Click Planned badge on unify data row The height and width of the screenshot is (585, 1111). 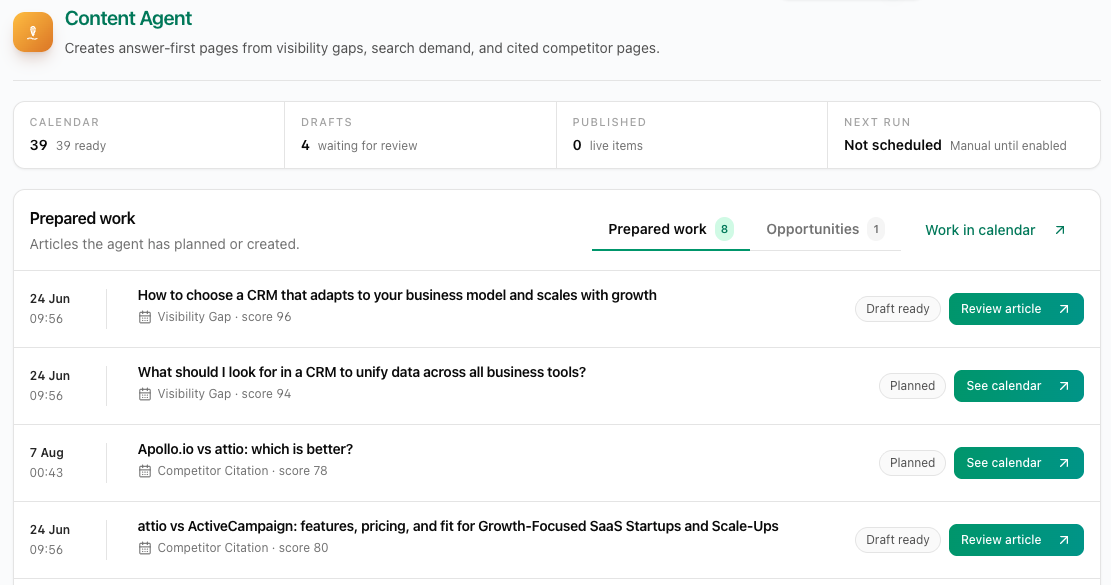click(913, 386)
